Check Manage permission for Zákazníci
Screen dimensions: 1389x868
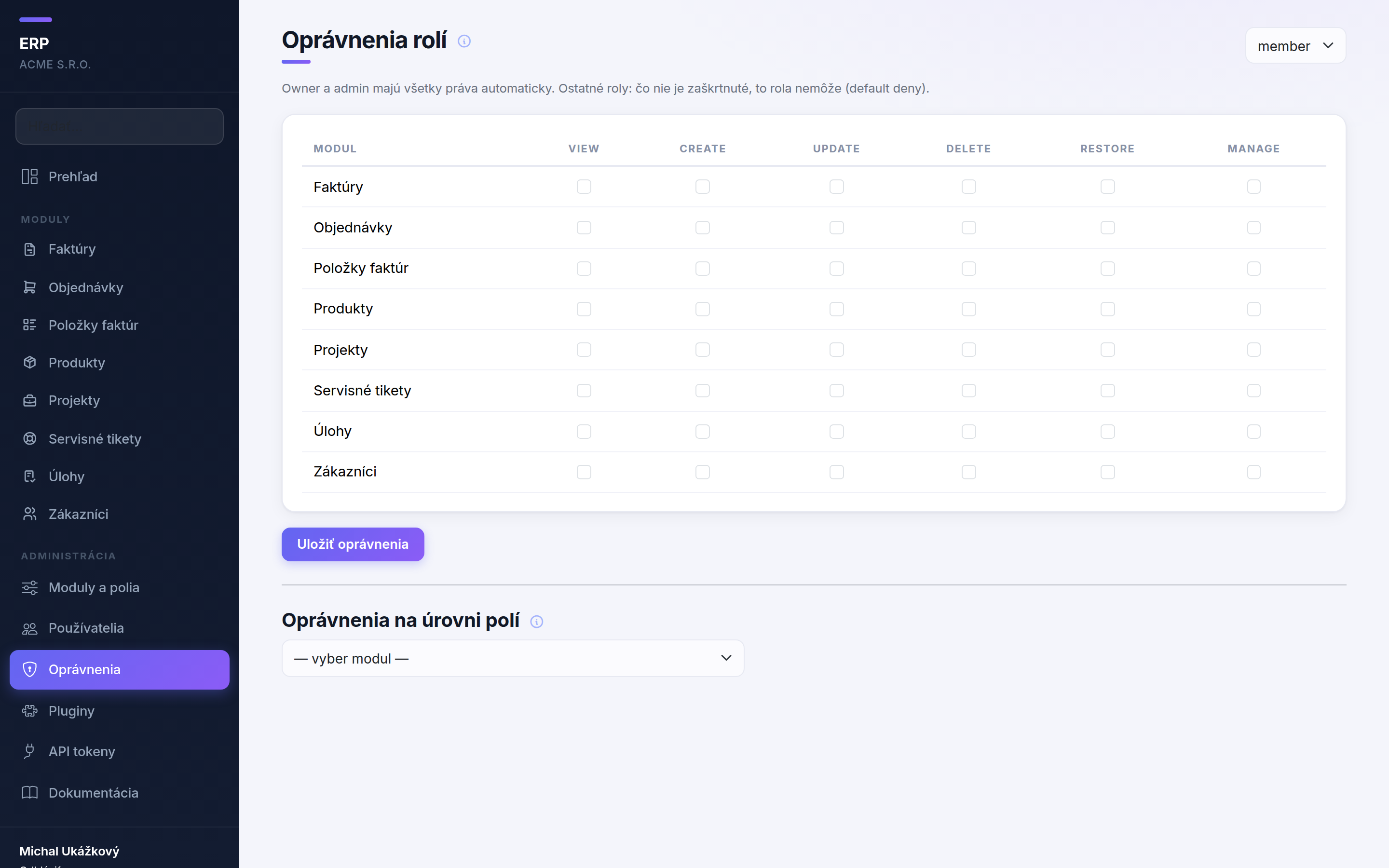click(x=1253, y=472)
